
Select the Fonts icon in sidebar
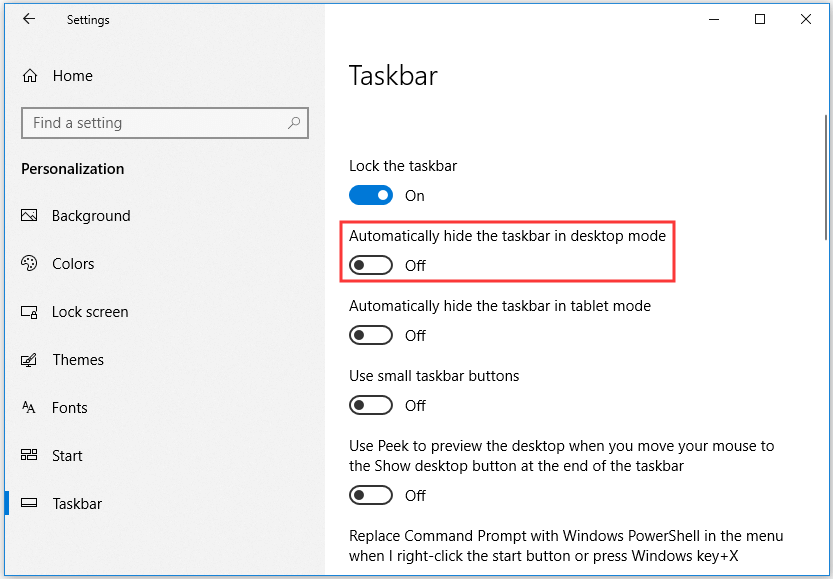pos(30,407)
